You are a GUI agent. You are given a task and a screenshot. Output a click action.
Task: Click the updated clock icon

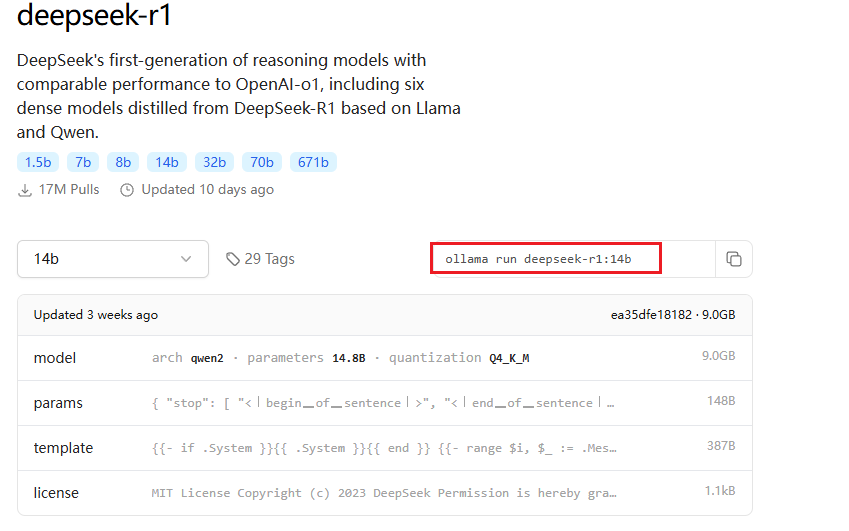[127, 190]
